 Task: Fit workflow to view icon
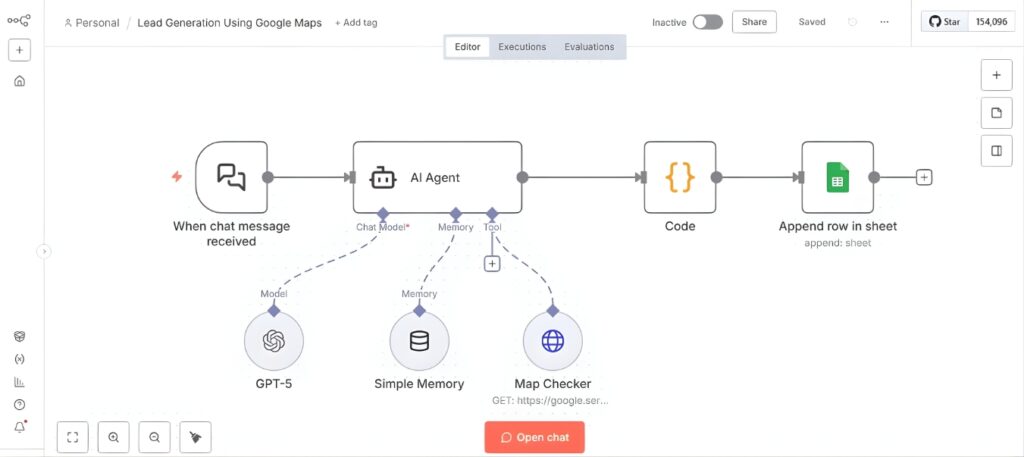73,437
